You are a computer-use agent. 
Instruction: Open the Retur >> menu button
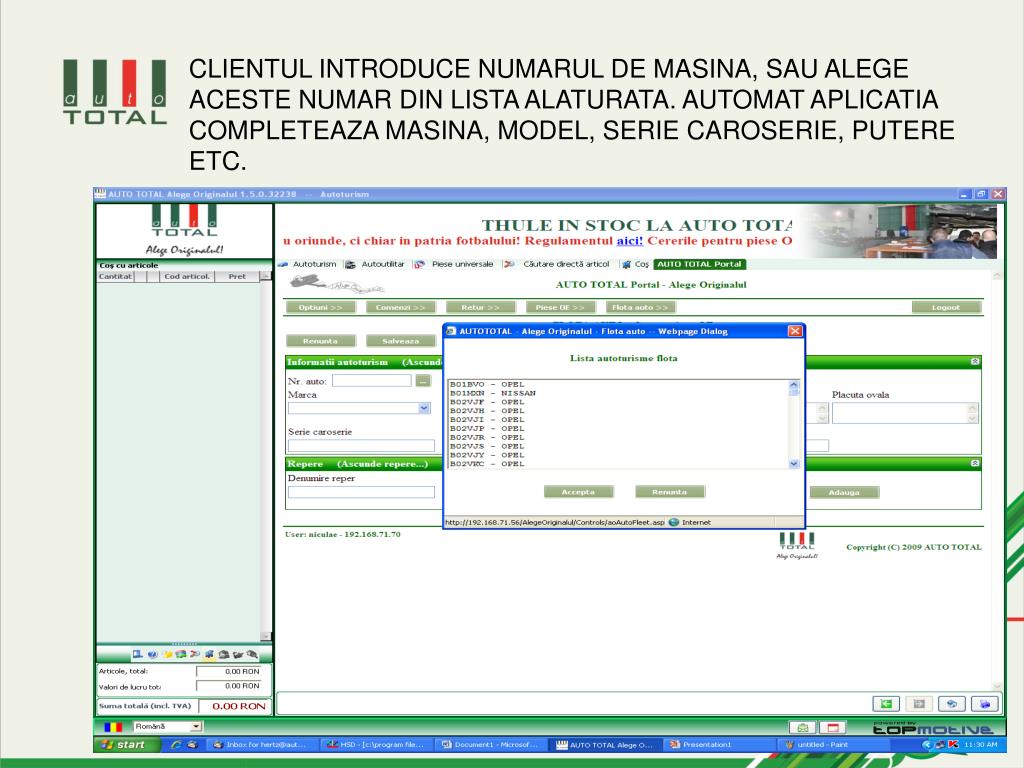pyautogui.click(x=481, y=308)
